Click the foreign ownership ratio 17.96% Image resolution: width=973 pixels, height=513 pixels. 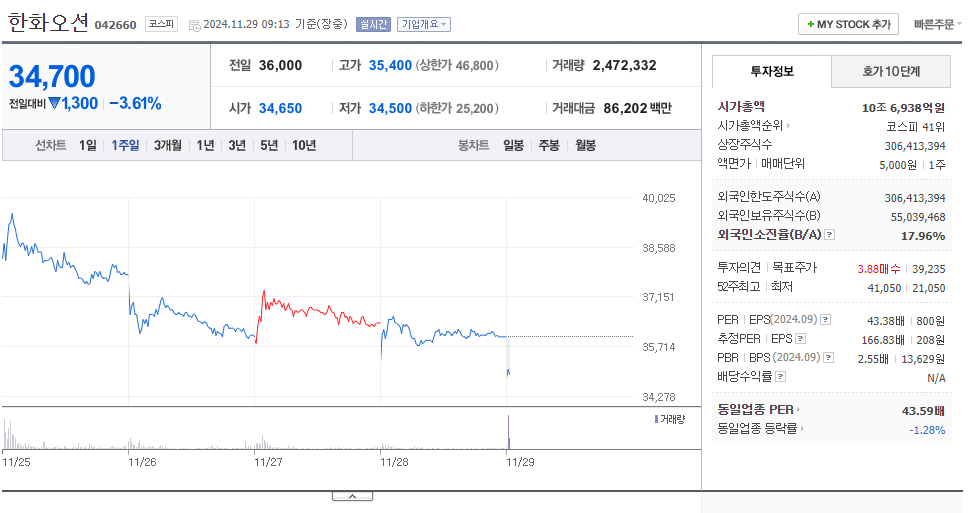click(923, 236)
